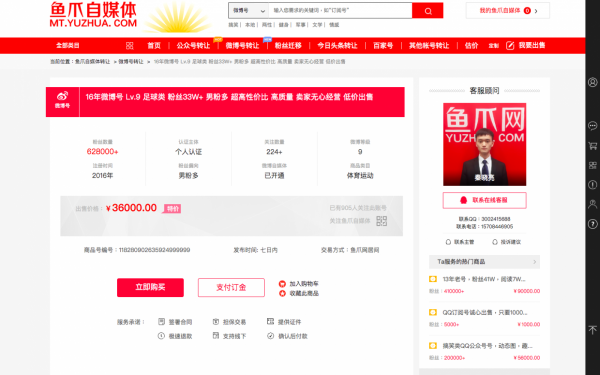600x375 pixels.
Task: Follow breadcrumb link 微博号转让
Action: click(131, 62)
